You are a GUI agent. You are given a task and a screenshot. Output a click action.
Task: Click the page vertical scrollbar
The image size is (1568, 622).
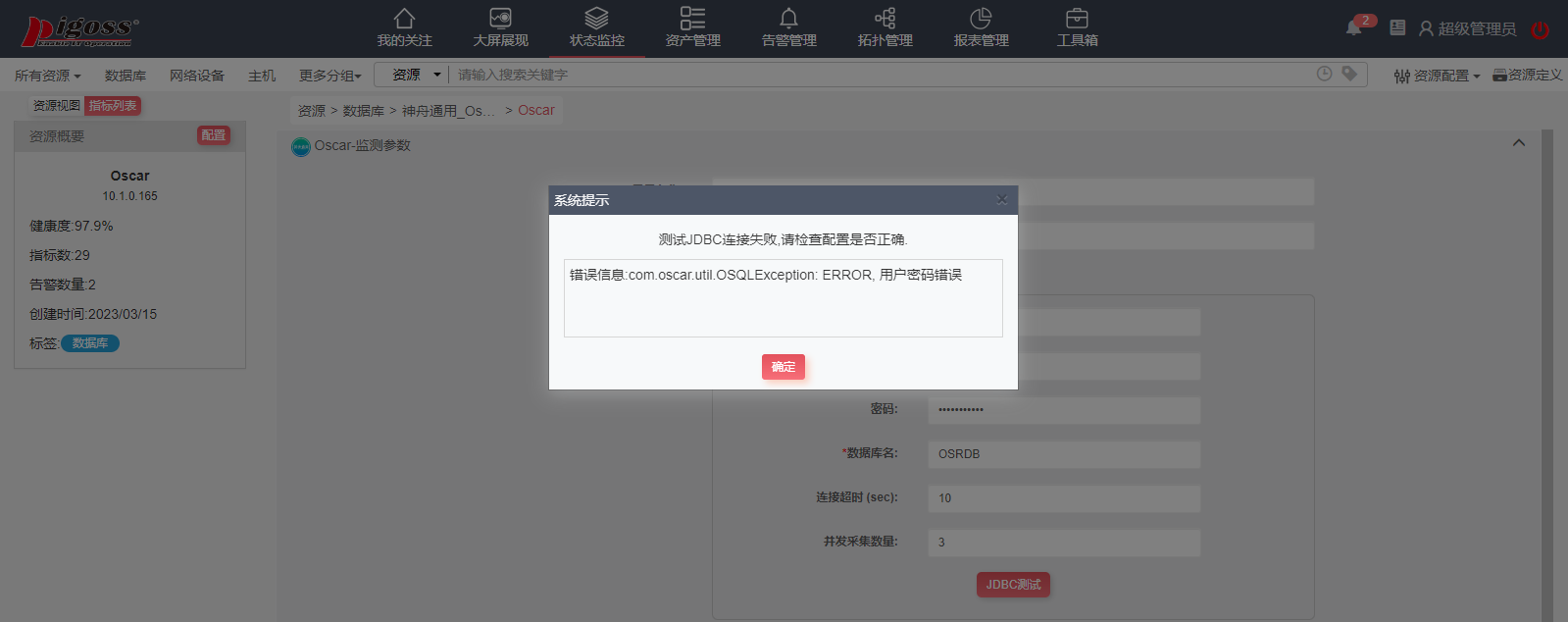click(x=1547, y=376)
